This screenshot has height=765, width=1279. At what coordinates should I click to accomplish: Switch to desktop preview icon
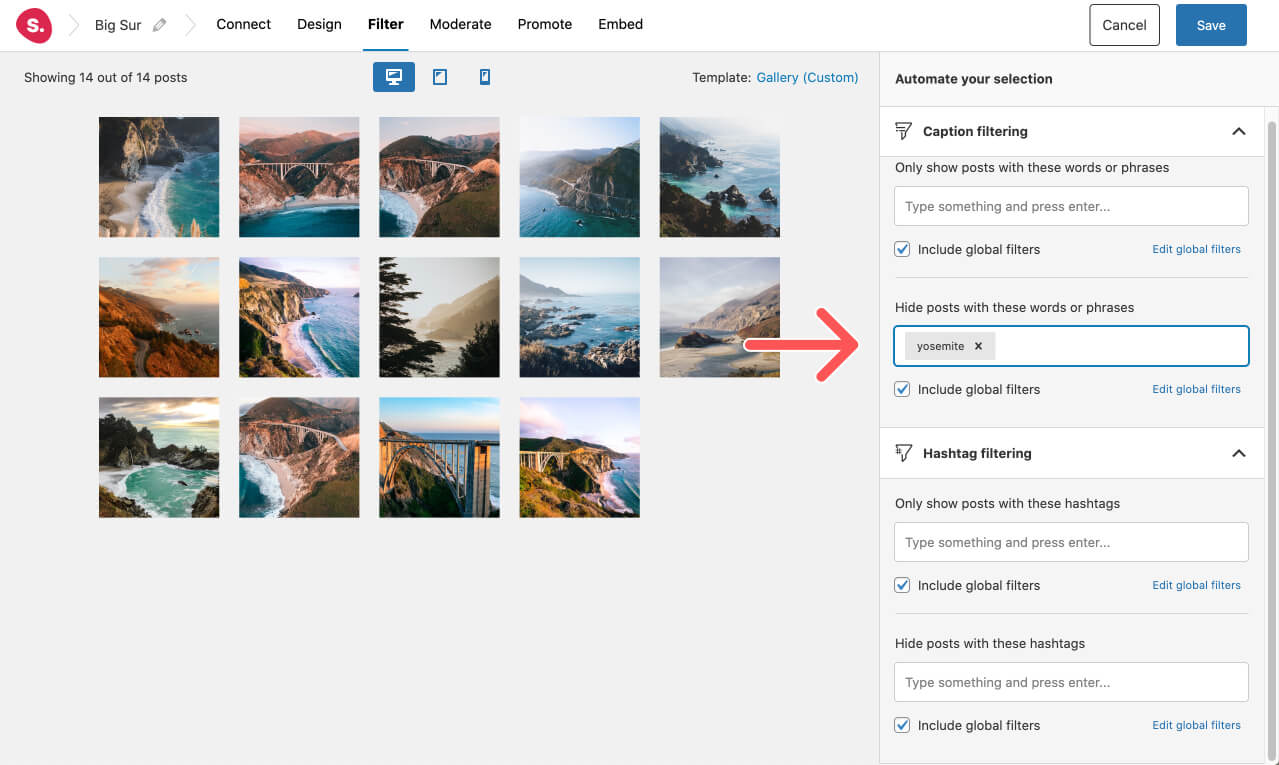coord(394,77)
